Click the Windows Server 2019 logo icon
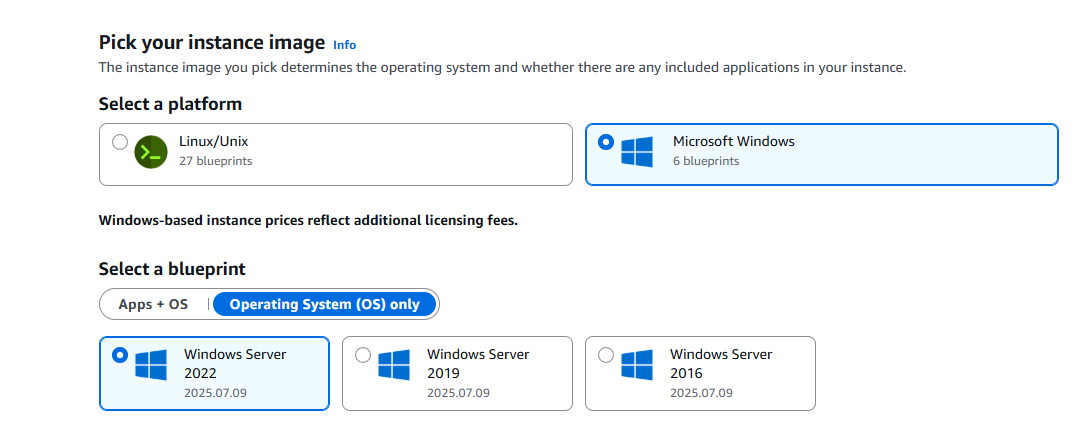 click(394, 365)
